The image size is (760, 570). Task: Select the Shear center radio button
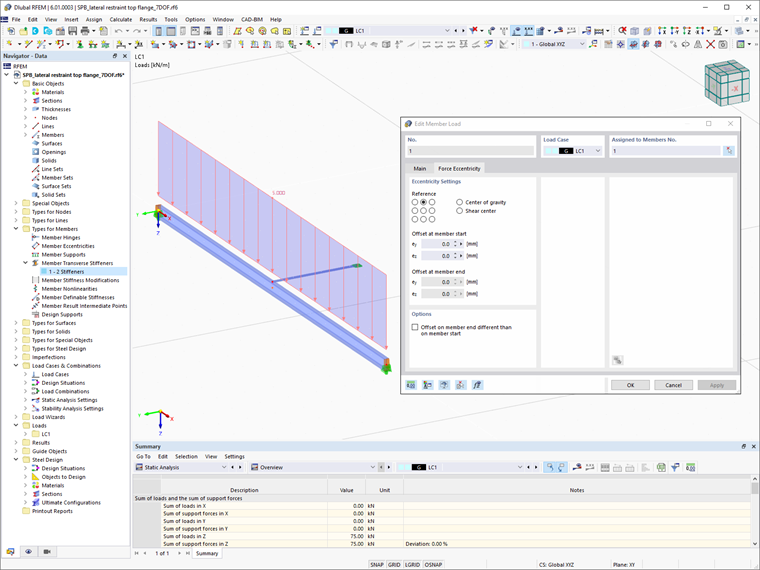tap(459, 211)
